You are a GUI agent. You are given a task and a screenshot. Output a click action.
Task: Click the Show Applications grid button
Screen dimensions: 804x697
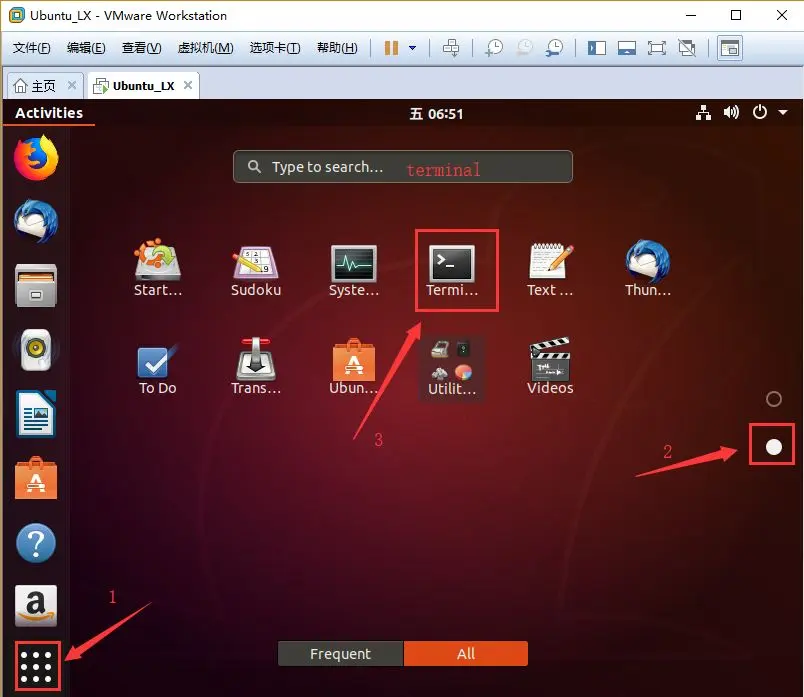click(x=36, y=666)
